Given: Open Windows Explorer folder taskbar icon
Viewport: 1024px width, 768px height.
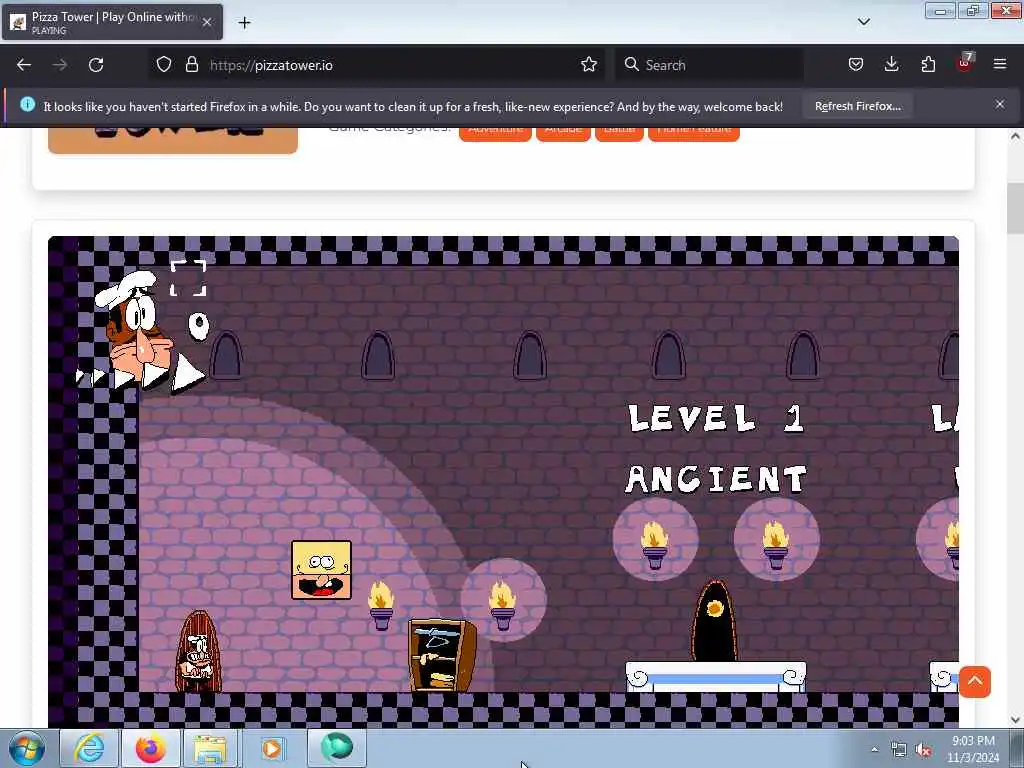Looking at the screenshot, I should 210,748.
